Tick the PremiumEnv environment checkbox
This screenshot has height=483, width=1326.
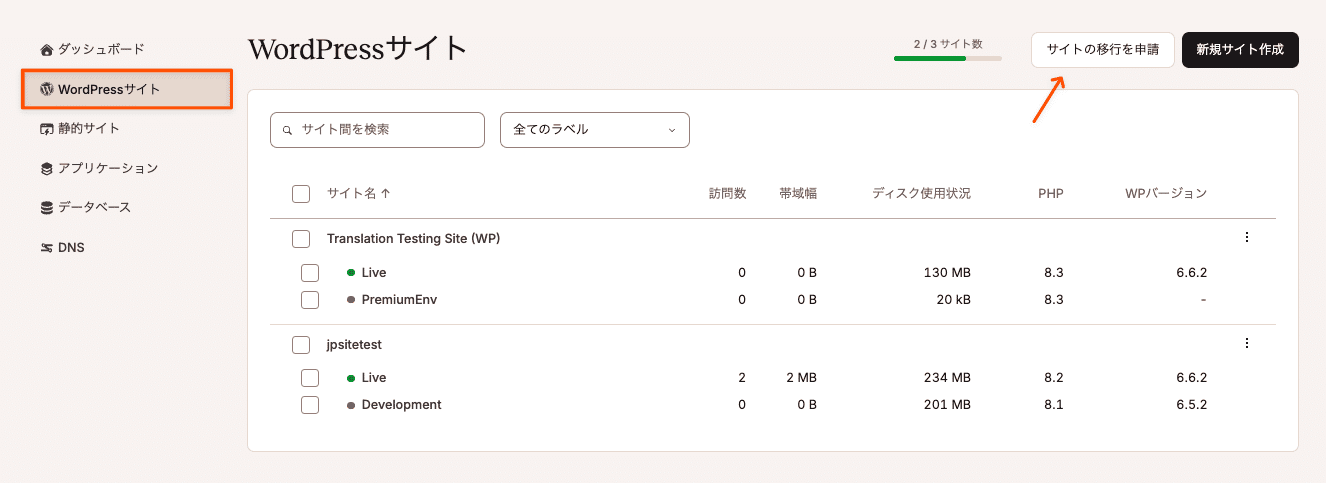[x=310, y=300]
